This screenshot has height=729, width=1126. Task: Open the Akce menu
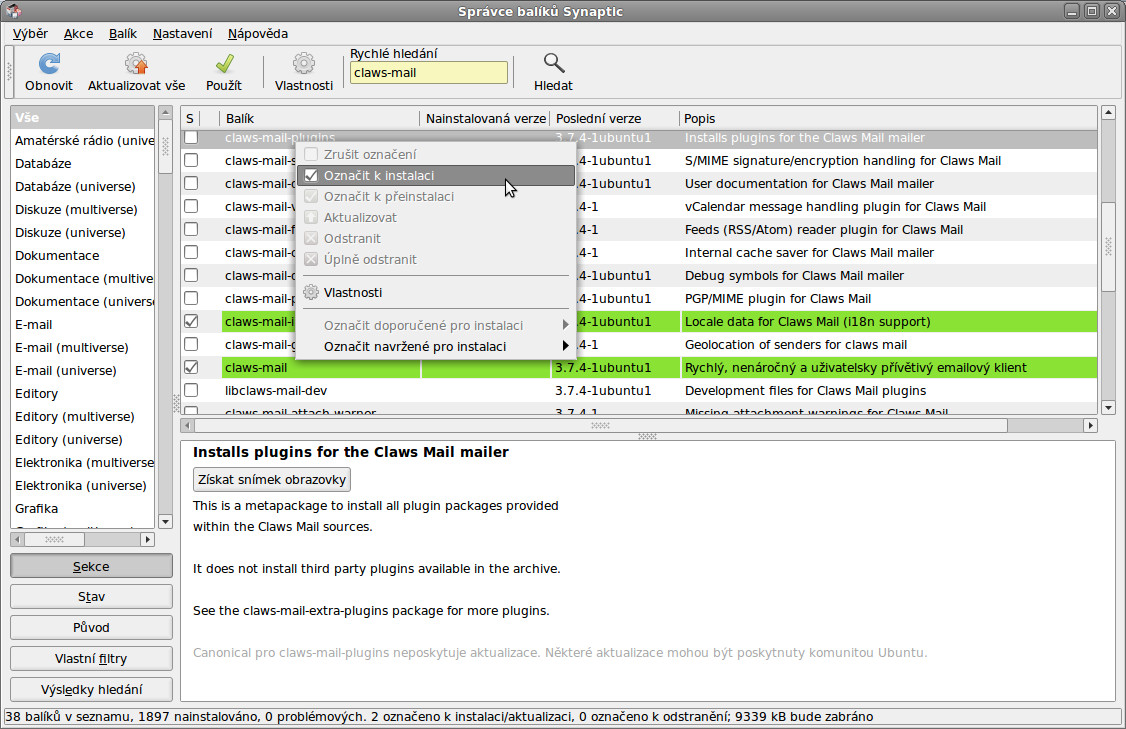click(x=78, y=34)
